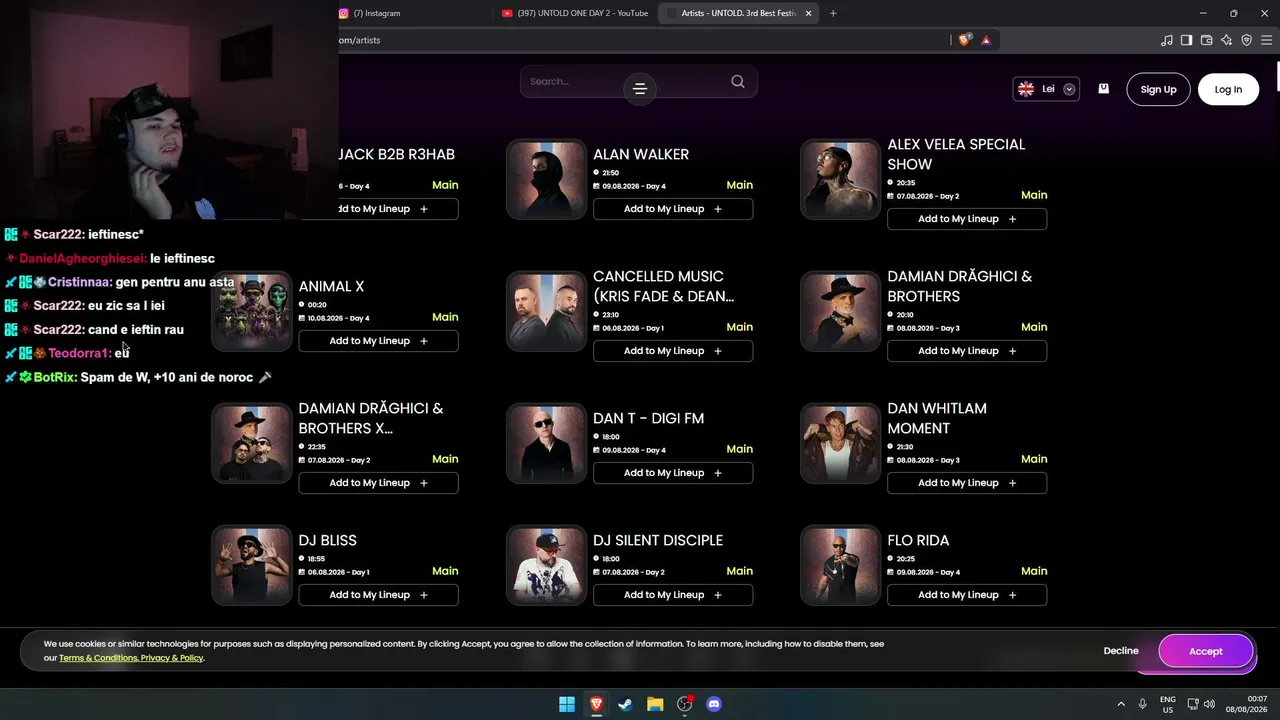Accept the cookies
This screenshot has height=720, width=1280.
(x=1206, y=651)
